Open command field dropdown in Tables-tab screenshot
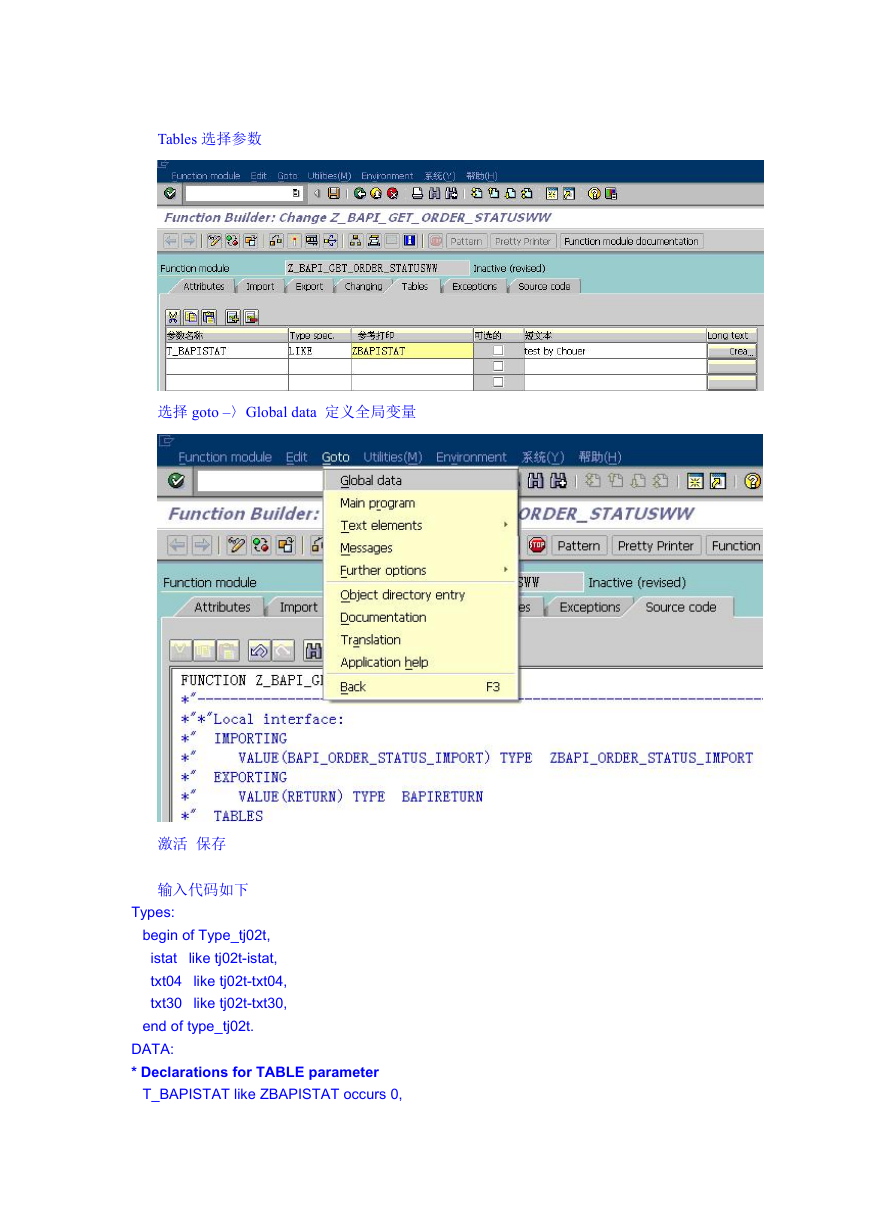 [295, 193]
